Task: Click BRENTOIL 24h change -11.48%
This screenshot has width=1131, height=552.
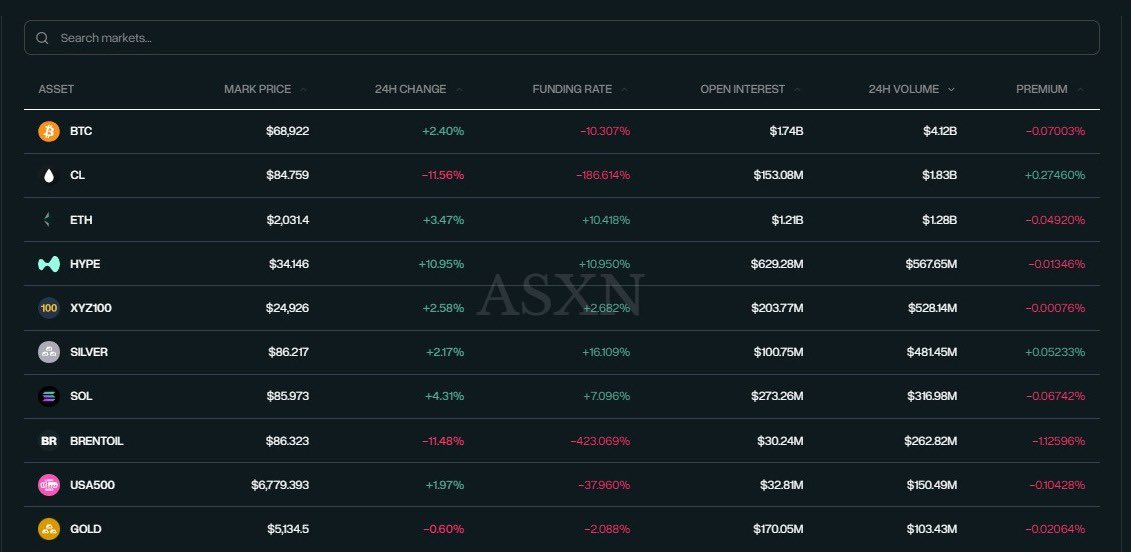Action: click(x=443, y=441)
